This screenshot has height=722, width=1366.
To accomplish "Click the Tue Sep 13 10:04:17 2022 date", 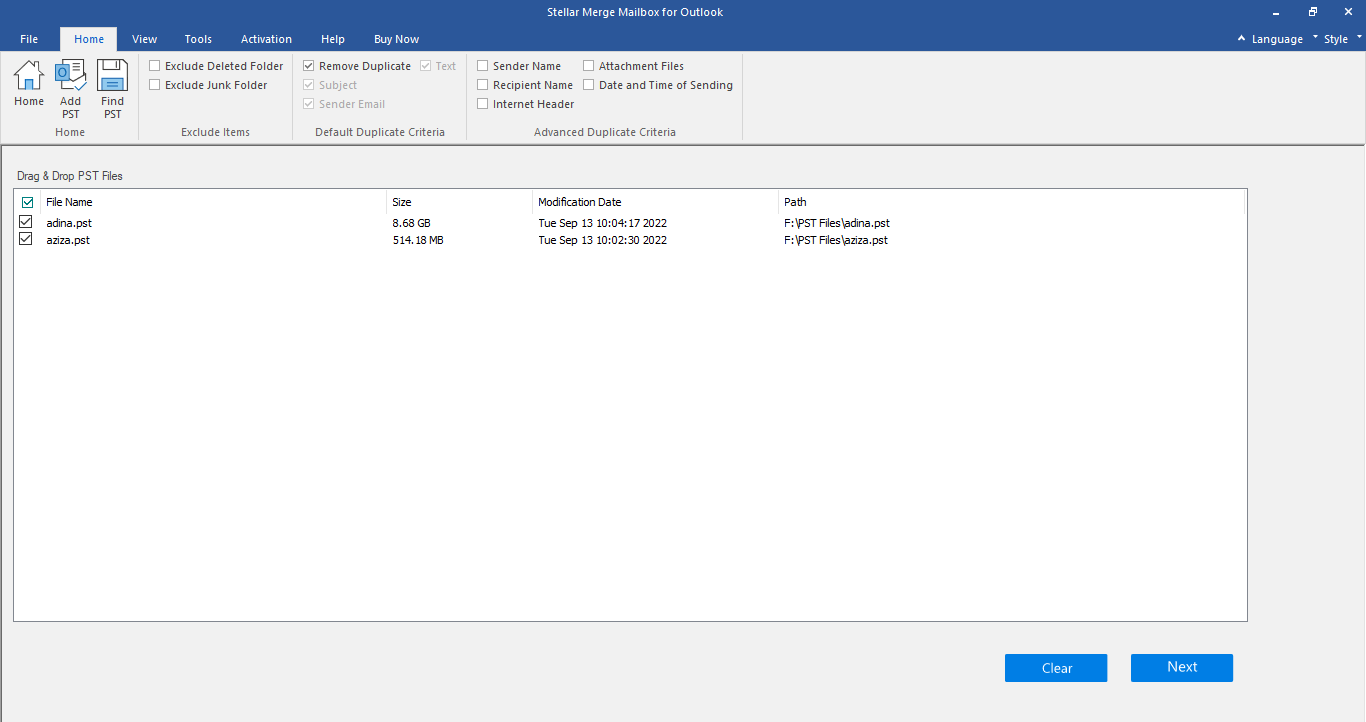I will tap(602, 223).
